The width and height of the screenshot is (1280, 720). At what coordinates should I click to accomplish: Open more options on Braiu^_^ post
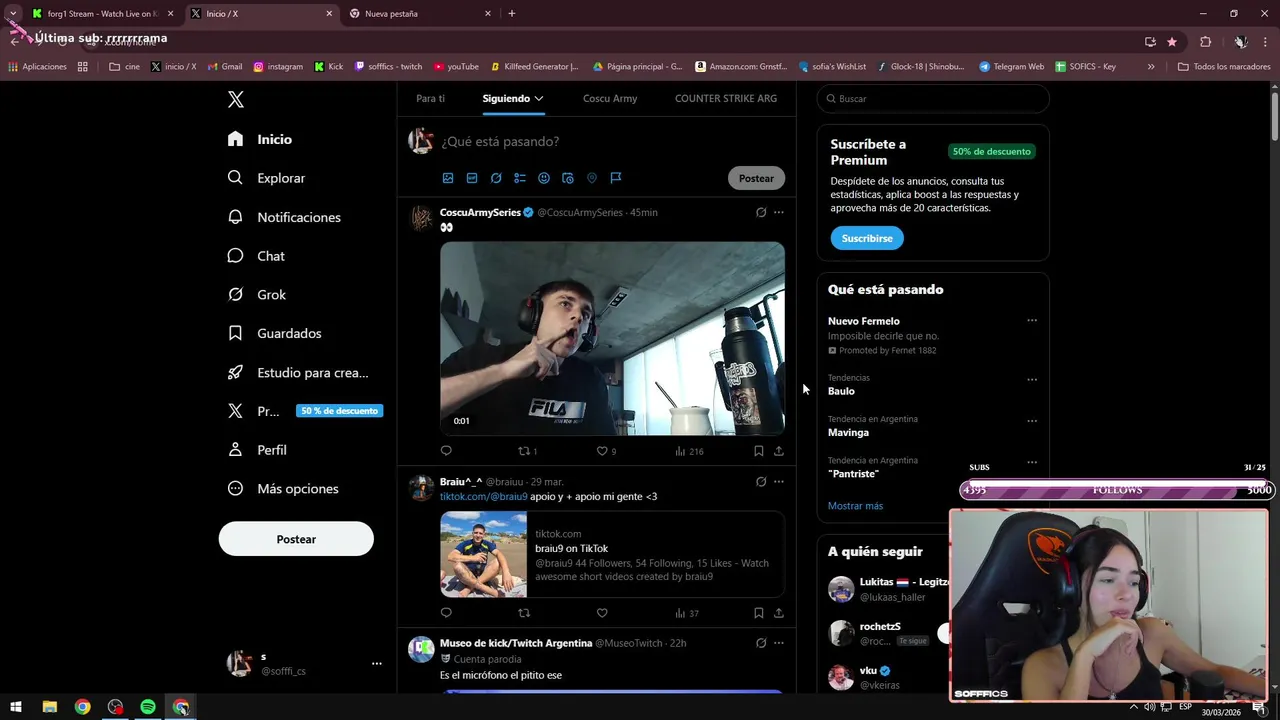(x=779, y=481)
